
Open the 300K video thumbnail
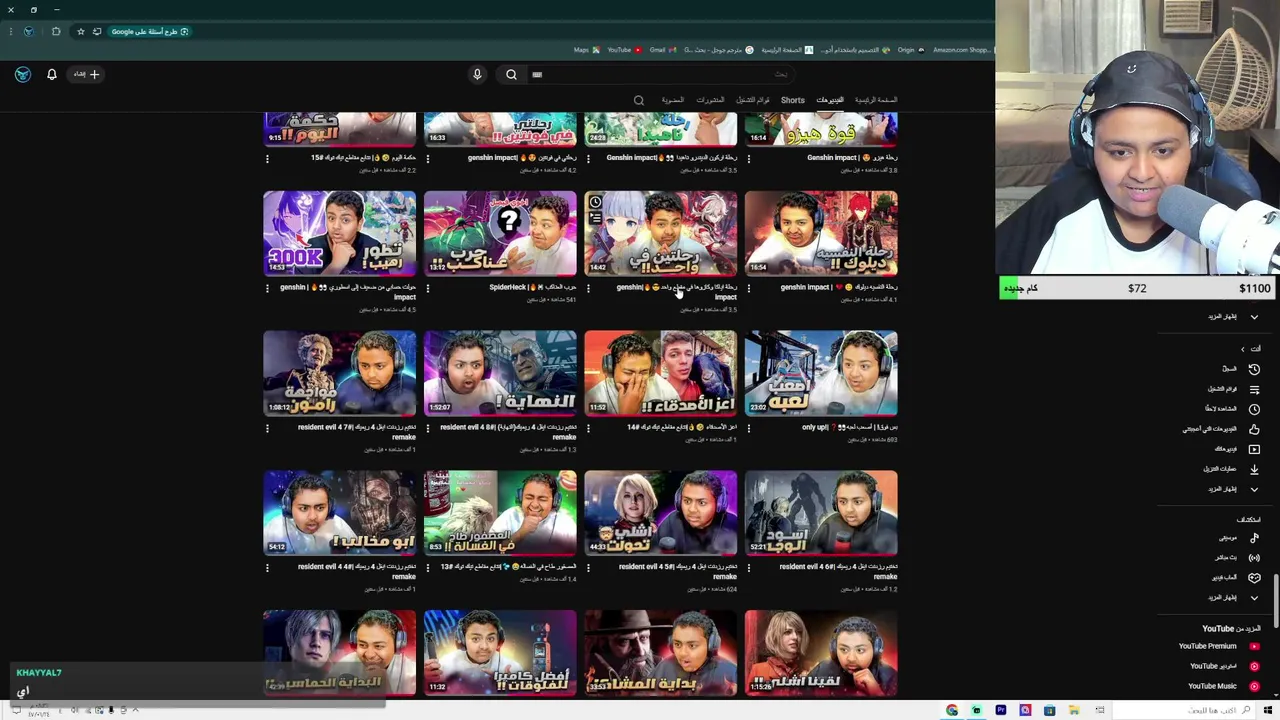click(339, 233)
